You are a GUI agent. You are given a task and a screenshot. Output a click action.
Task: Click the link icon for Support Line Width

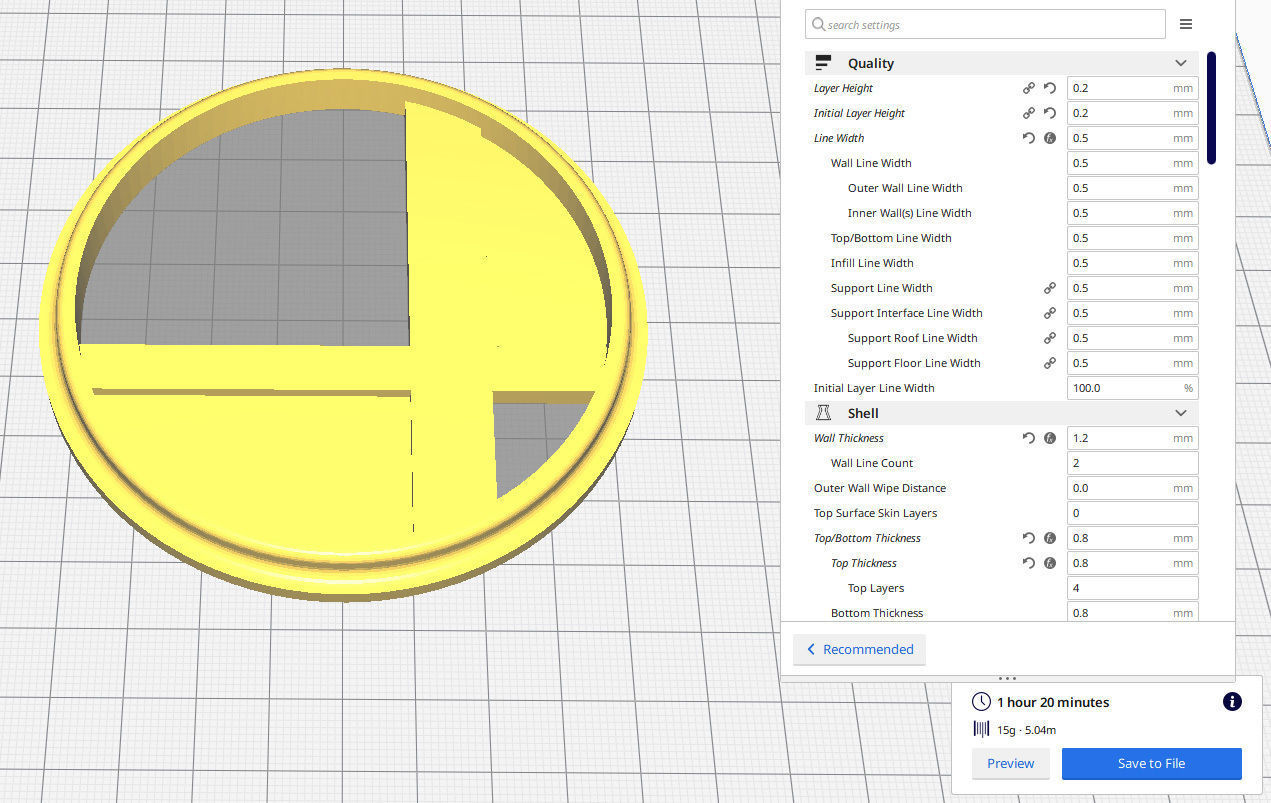tap(1050, 288)
